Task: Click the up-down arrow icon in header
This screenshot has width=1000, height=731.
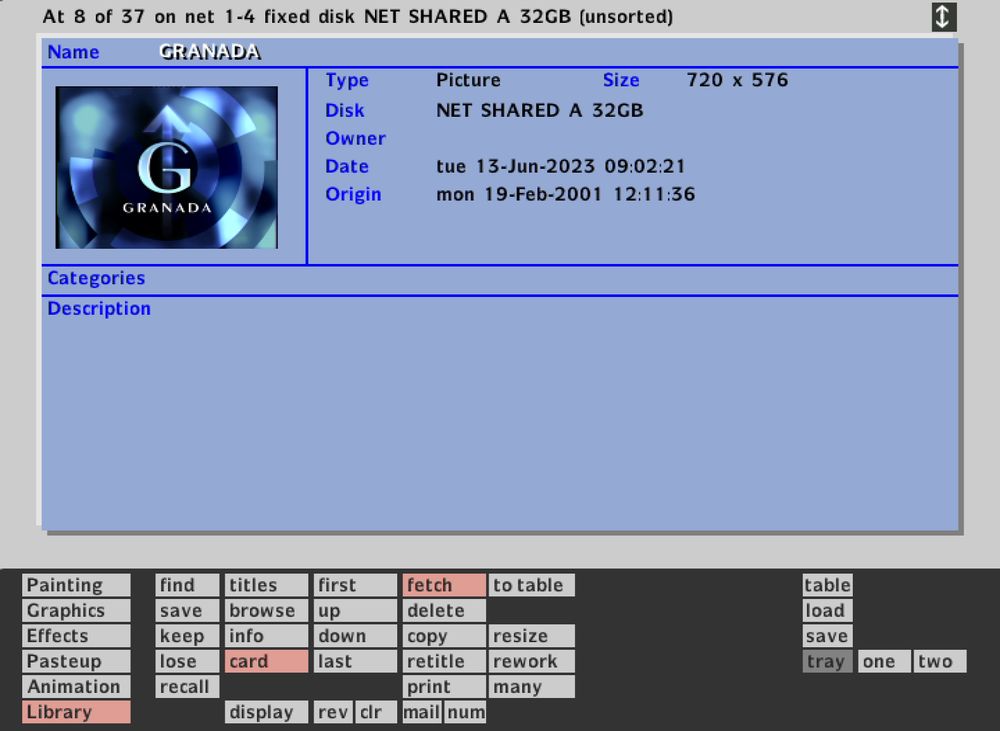Action: point(943,17)
